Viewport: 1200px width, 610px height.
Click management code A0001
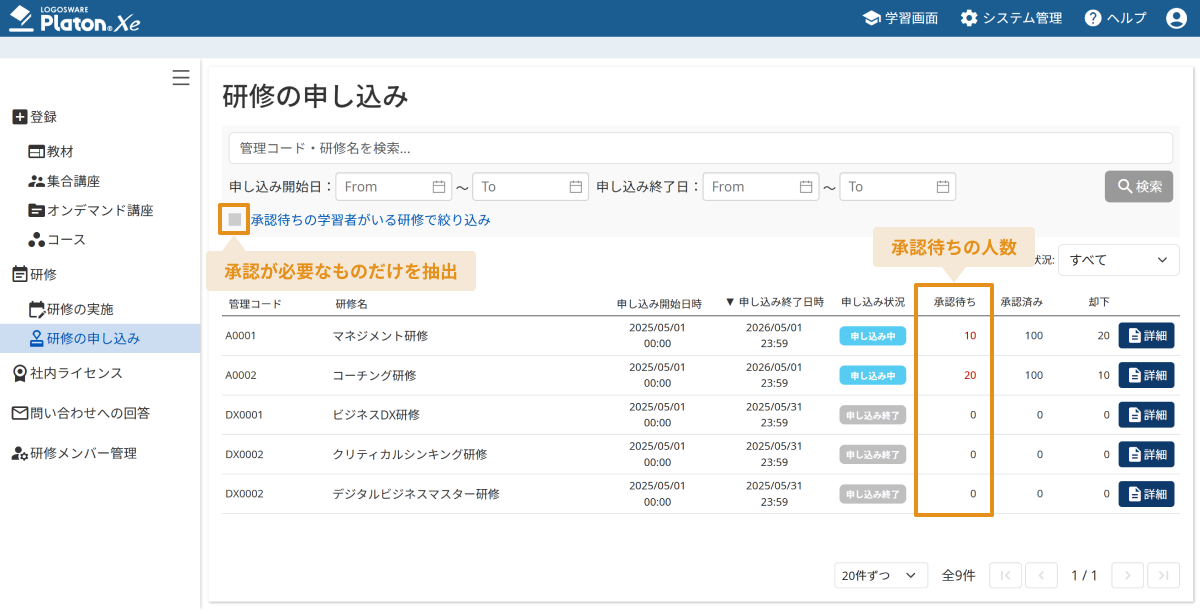pyautogui.click(x=241, y=336)
